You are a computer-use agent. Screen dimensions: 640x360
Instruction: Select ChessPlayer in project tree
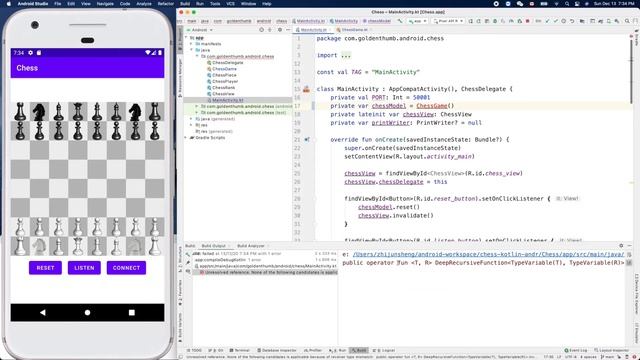pos(225,81)
